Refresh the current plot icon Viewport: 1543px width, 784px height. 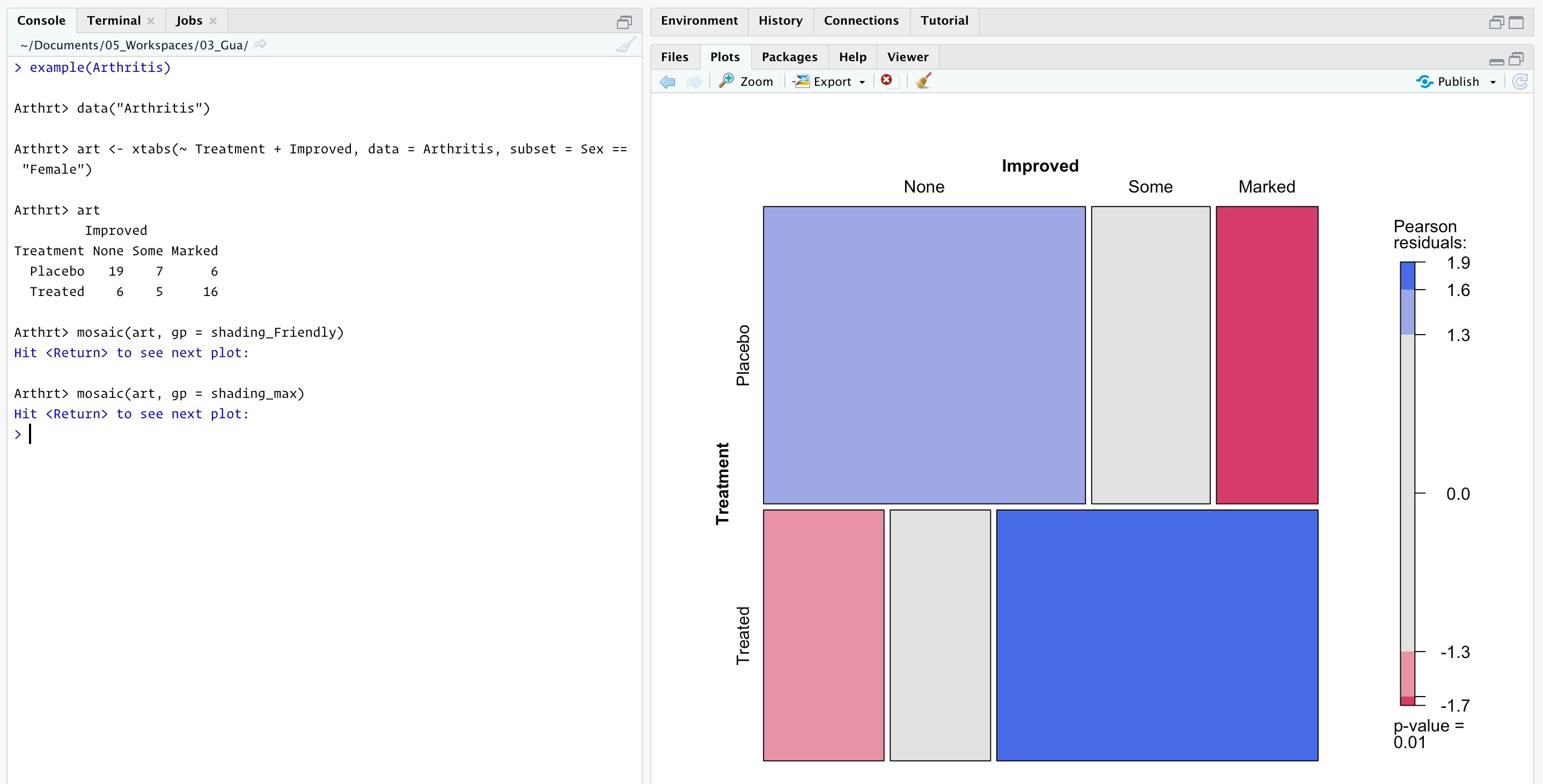click(1520, 82)
